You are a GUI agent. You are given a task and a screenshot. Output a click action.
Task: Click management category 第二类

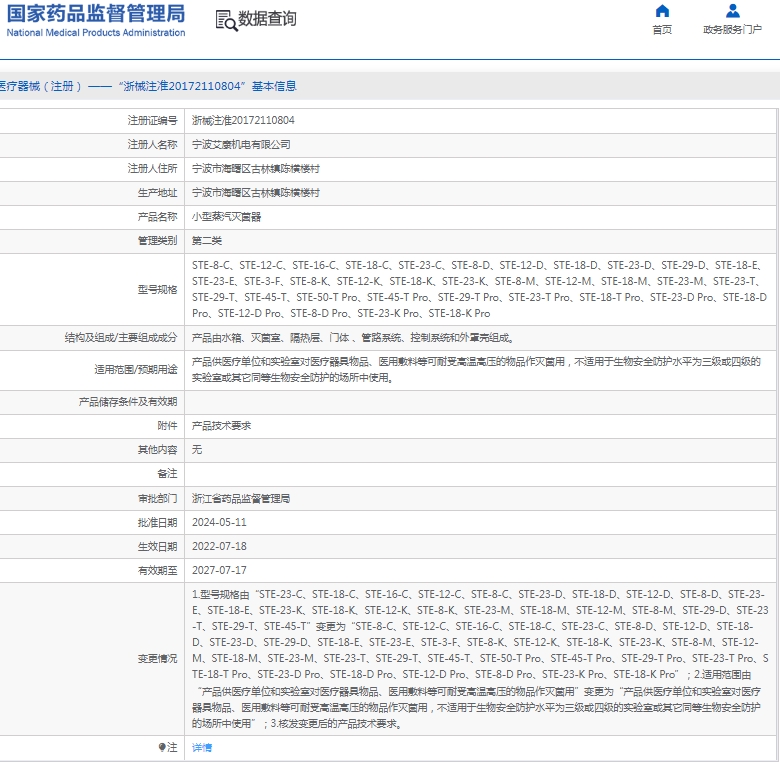(207, 241)
